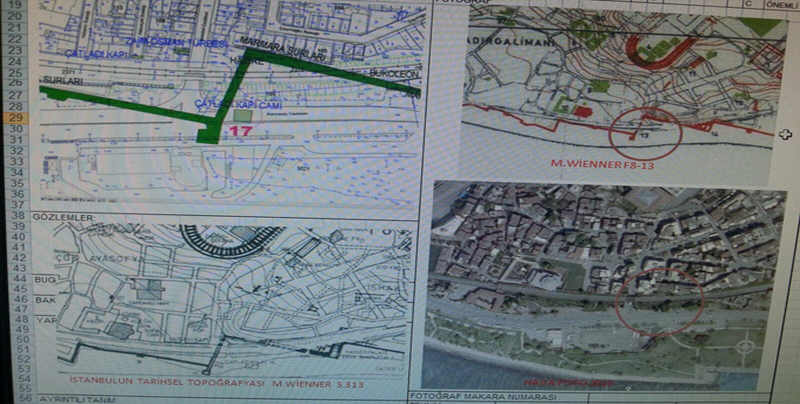
Task: Click row 38 header beside GÖZLEMLER
Action: [17, 217]
